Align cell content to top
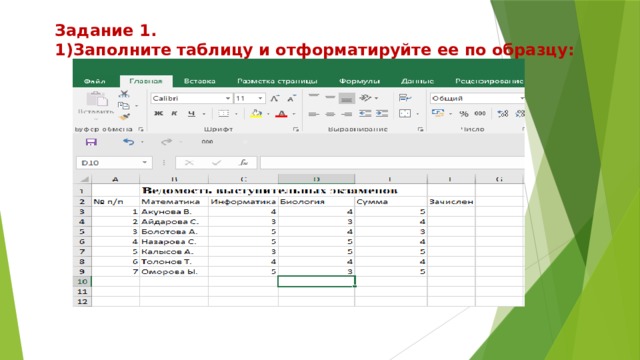Viewport: 640px width, 360px height. pos(314,97)
